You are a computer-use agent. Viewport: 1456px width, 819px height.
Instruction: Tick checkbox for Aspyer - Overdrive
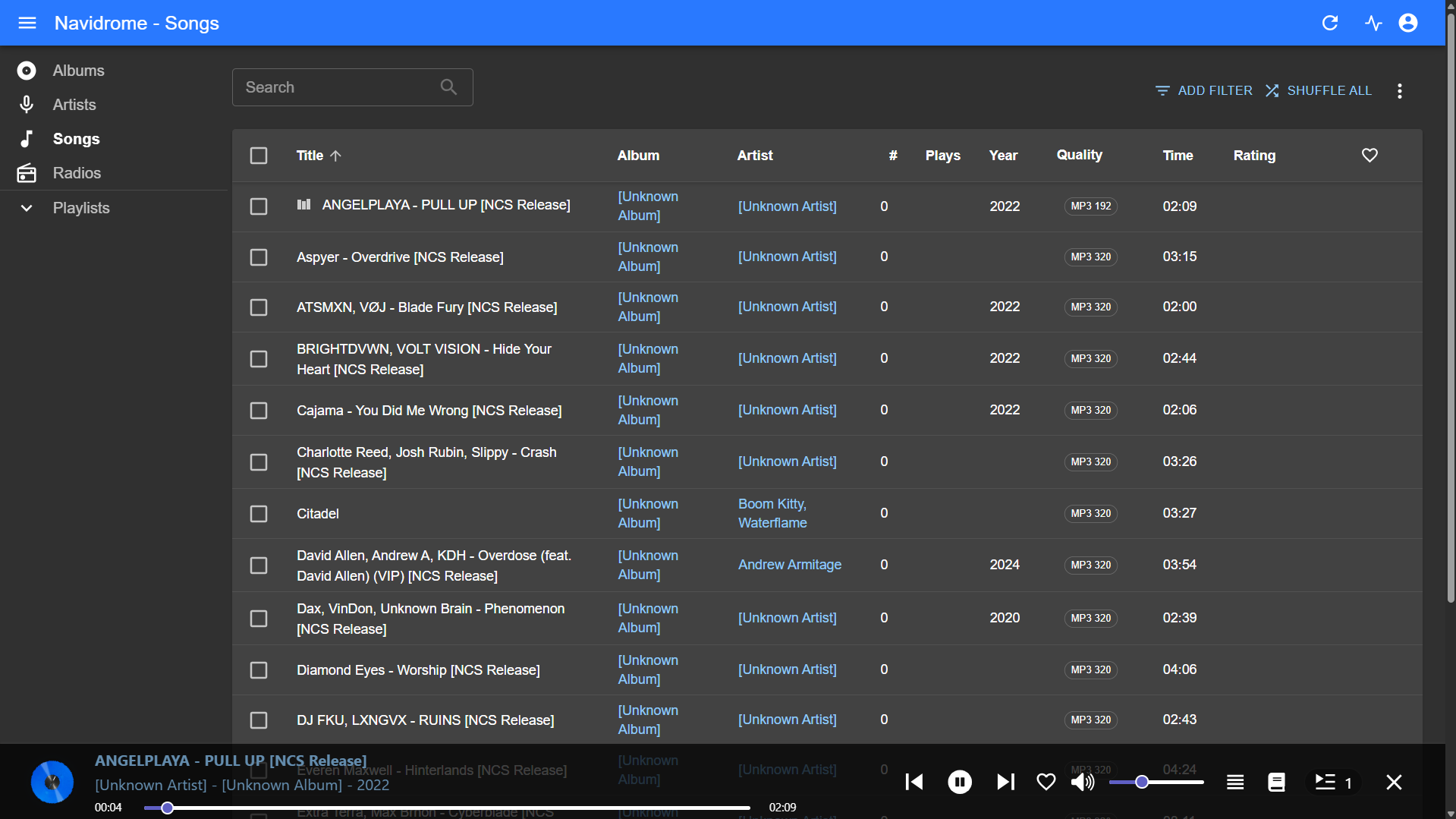coord(259,257)
